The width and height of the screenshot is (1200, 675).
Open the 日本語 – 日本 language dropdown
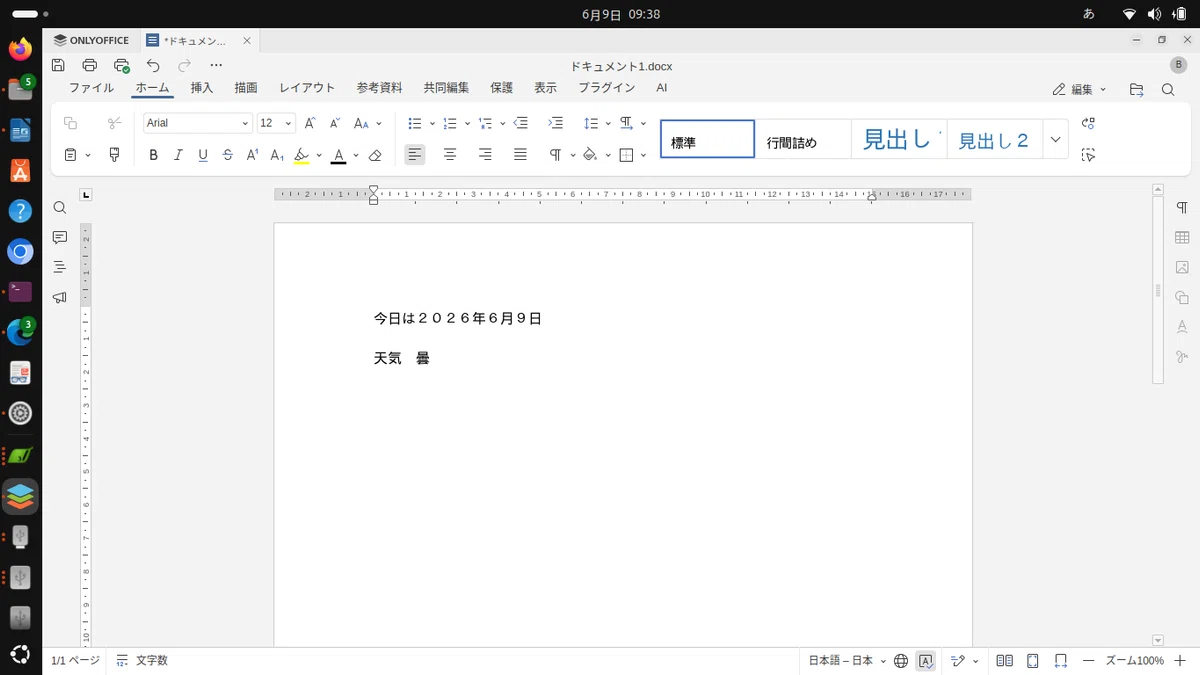[x=847, y=661]
